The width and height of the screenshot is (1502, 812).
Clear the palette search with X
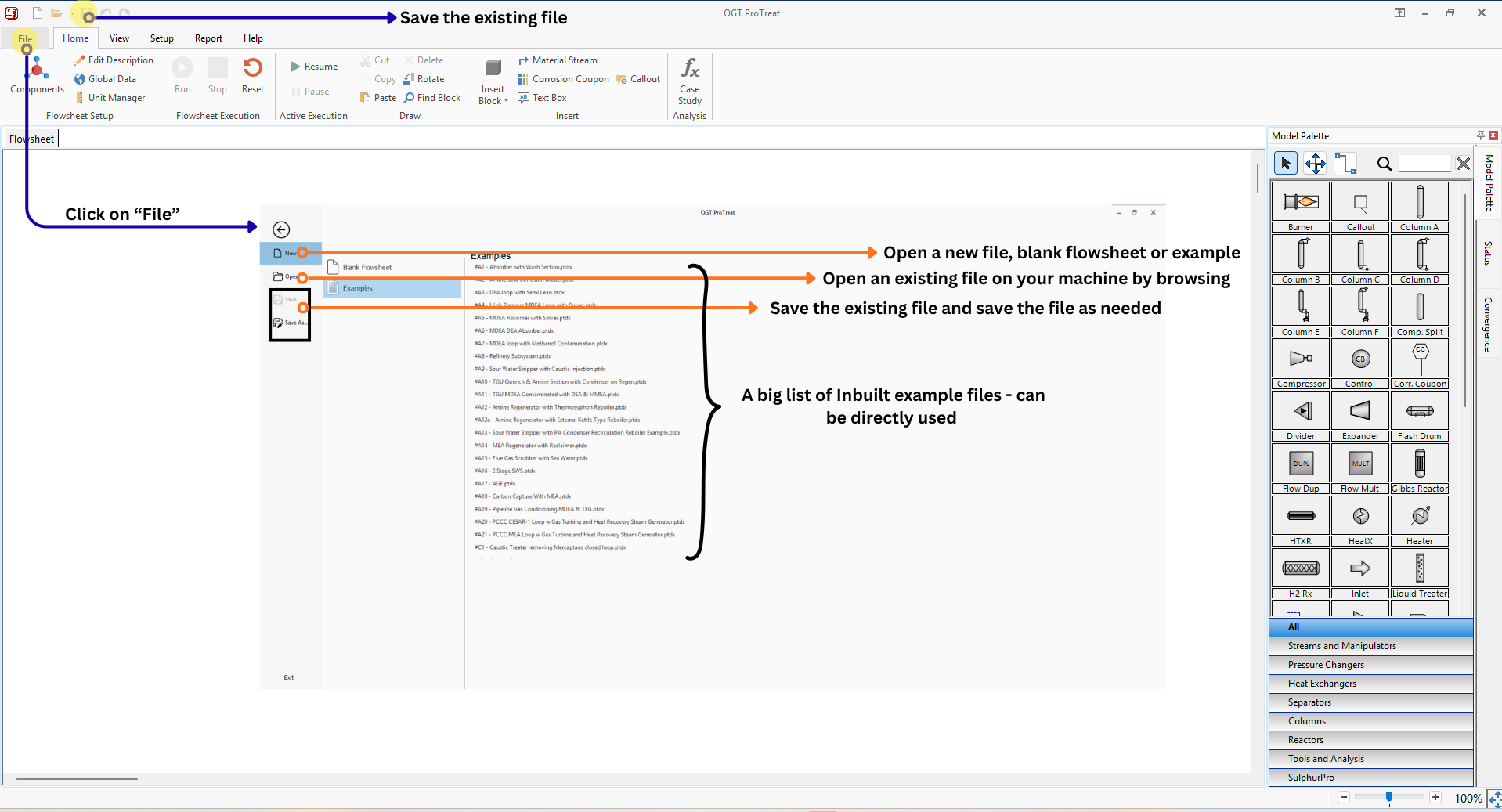pos(1463,164)
